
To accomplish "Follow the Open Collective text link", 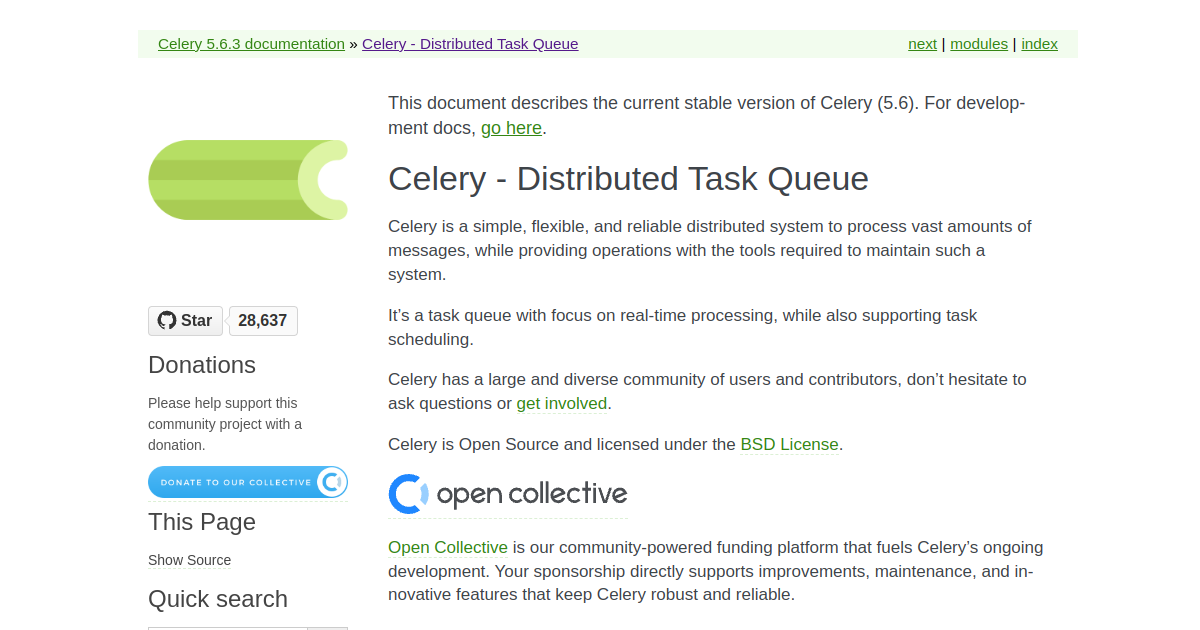I will pos(448,548).
